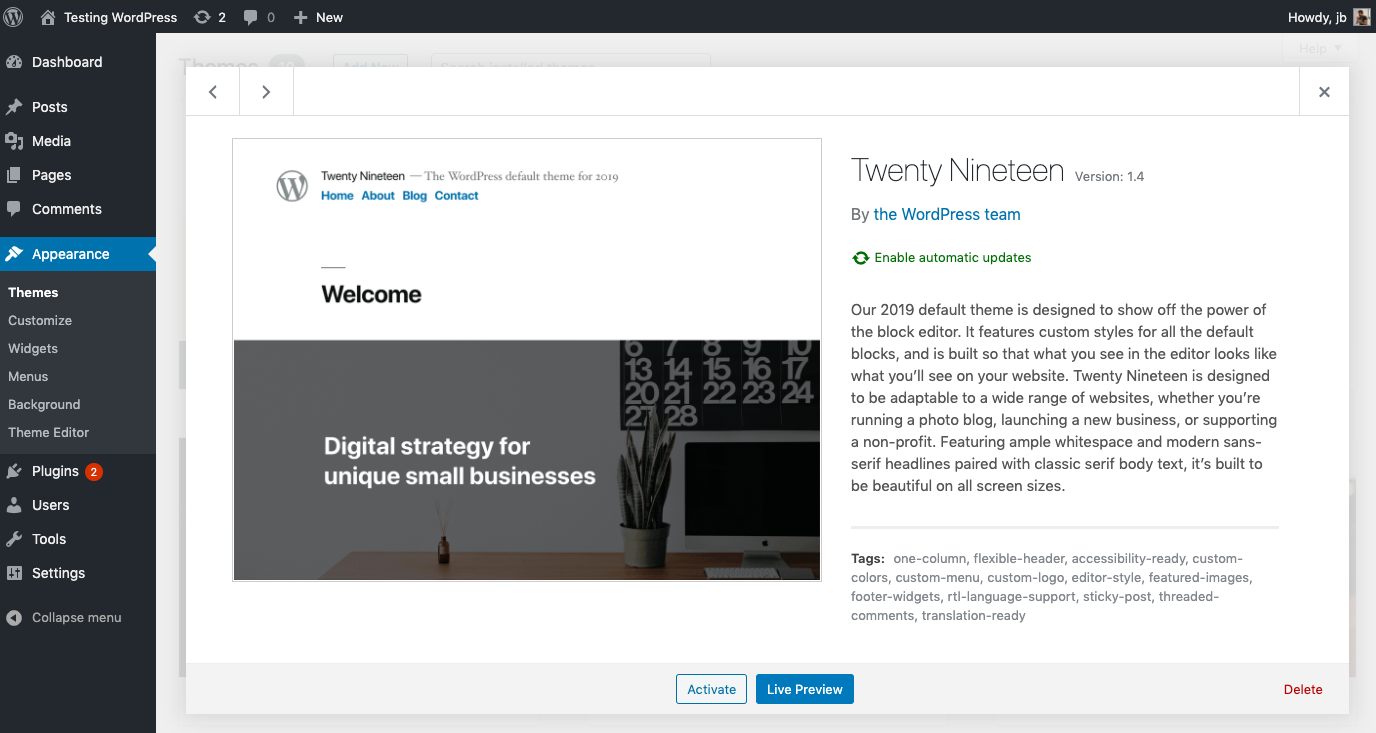Click the Media library icon
The image size is (1376, 733).
[x=14, y=141]
